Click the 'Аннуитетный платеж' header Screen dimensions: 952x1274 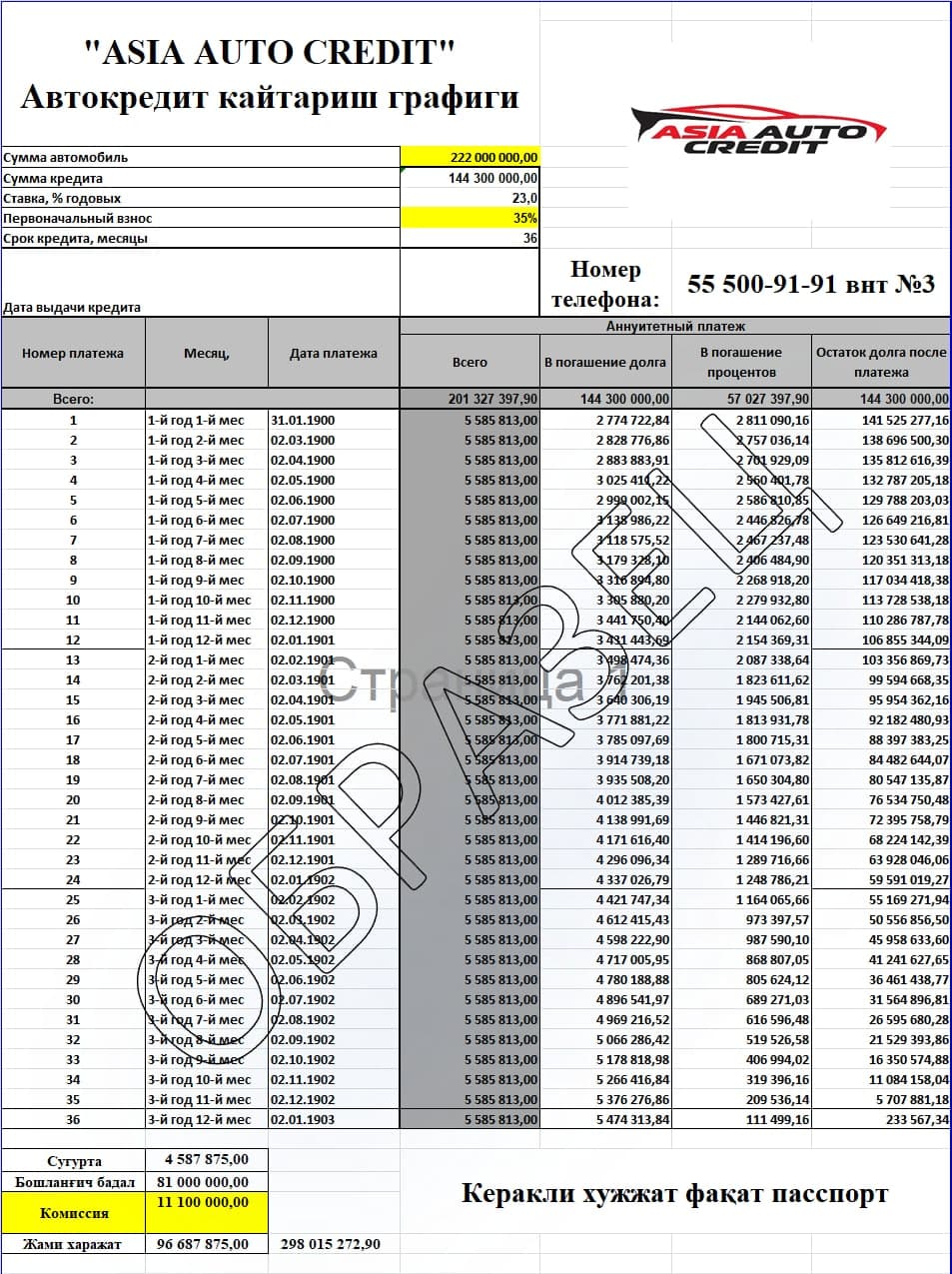[x=675, y=326]
